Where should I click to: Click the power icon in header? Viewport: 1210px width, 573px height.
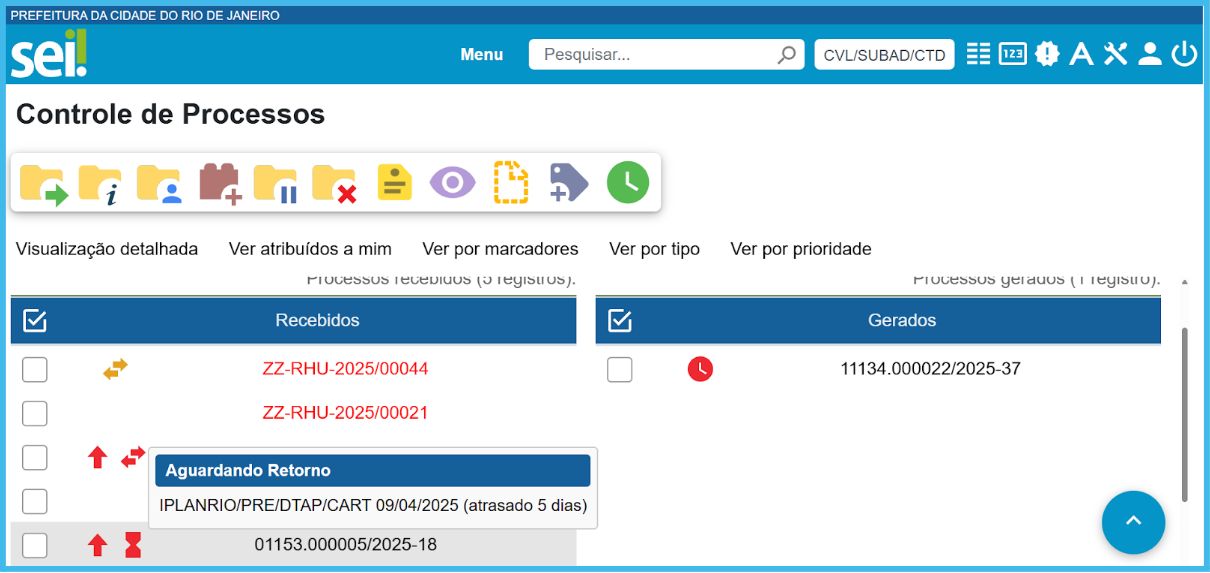click(1184, 54)
